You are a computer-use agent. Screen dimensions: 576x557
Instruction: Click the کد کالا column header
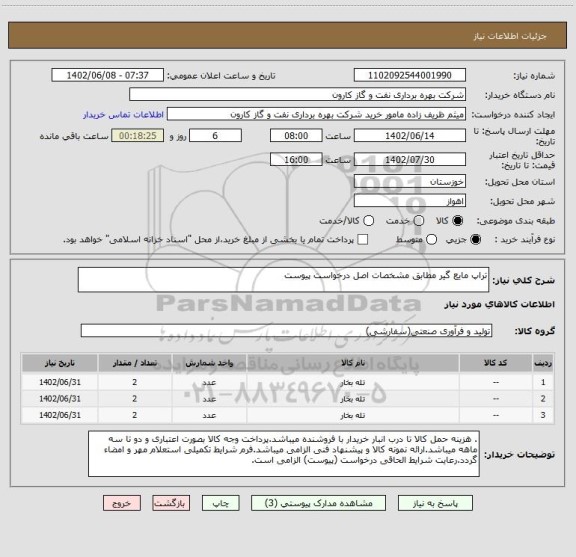[496, 363]
